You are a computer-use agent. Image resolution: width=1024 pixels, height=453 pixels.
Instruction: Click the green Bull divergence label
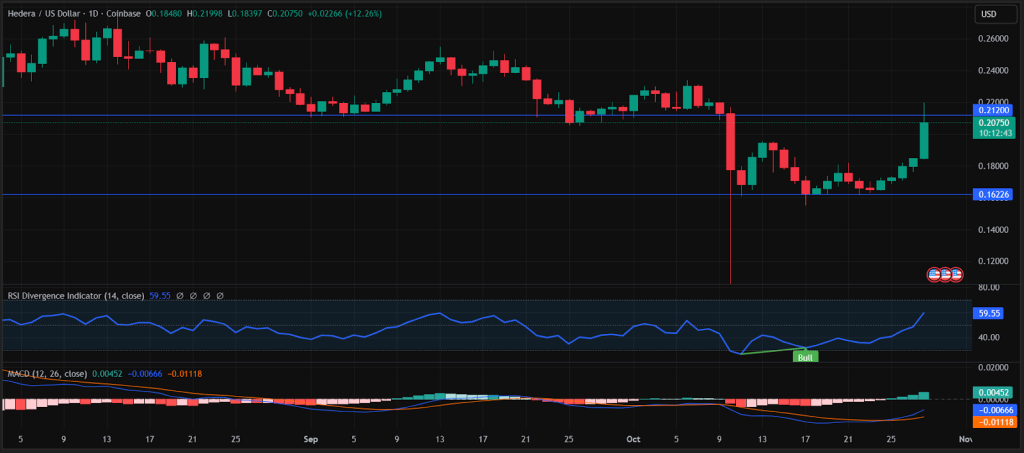(x=804, y=355)
